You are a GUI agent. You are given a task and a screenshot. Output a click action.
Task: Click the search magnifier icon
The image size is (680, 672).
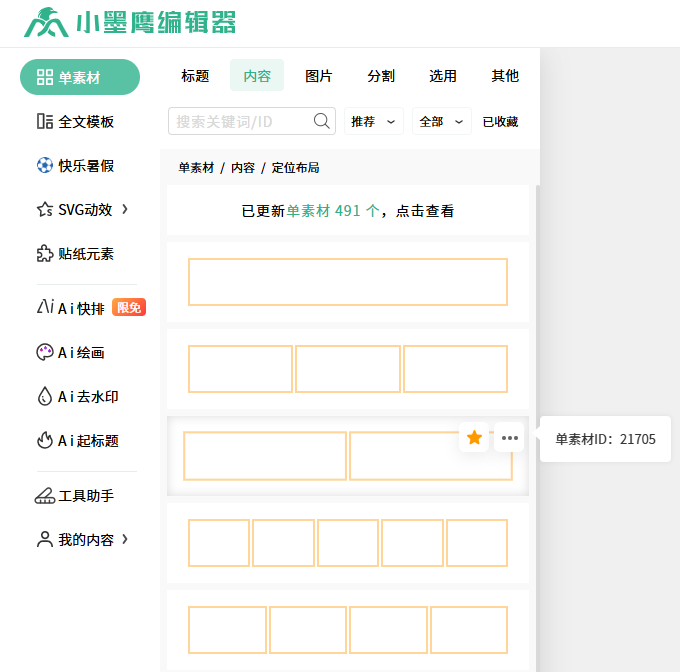tap(321, 121)
